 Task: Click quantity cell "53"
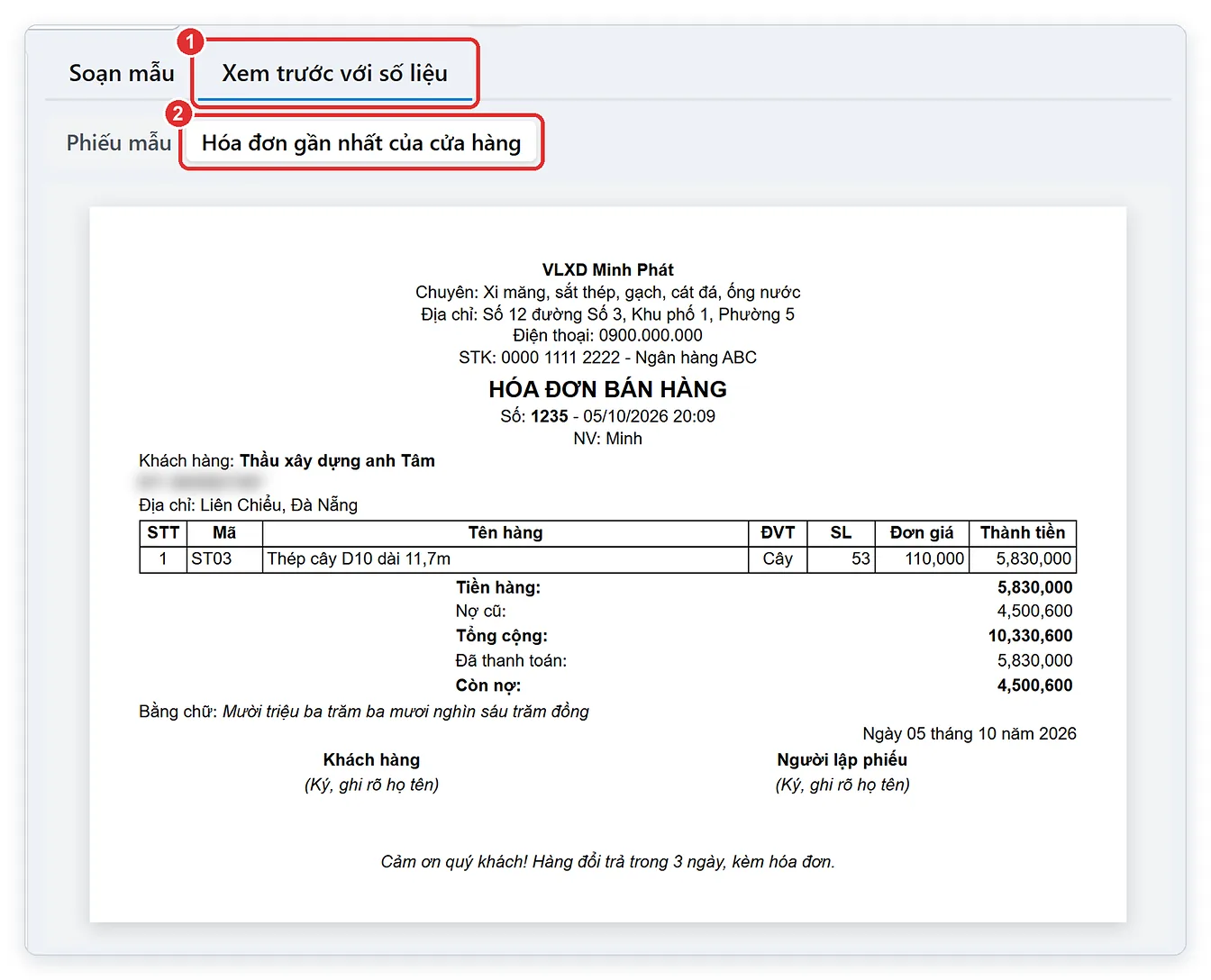841,559
